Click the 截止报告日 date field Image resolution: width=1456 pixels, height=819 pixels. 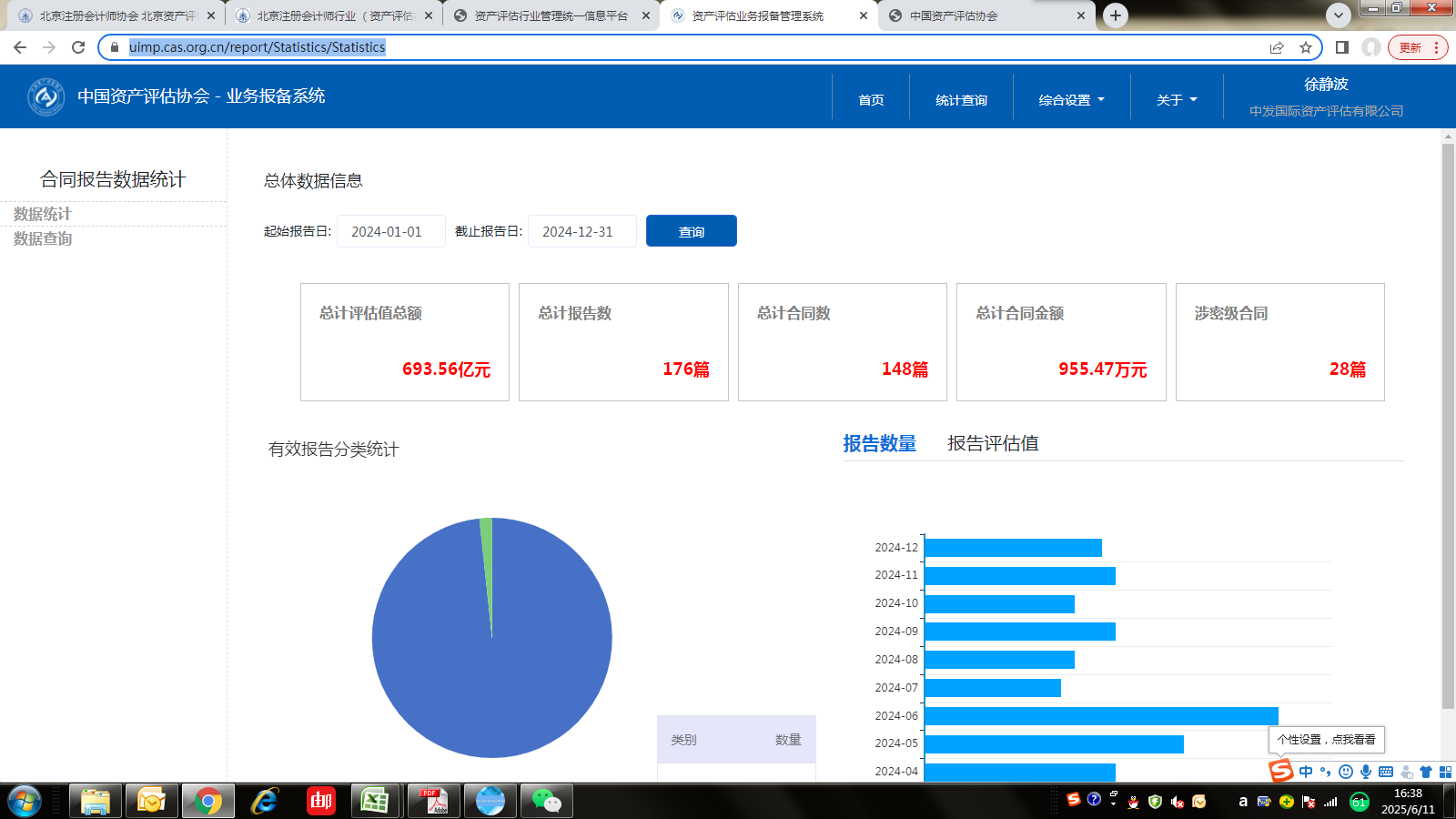581,231
